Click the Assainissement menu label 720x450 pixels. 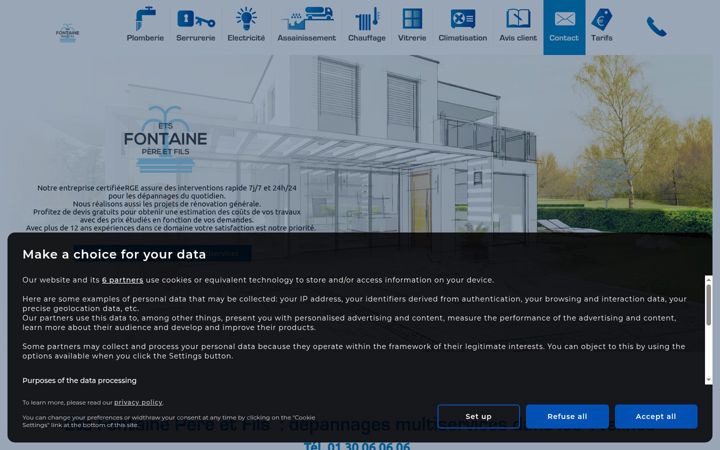pyautogui.click(x=307, y=38)
